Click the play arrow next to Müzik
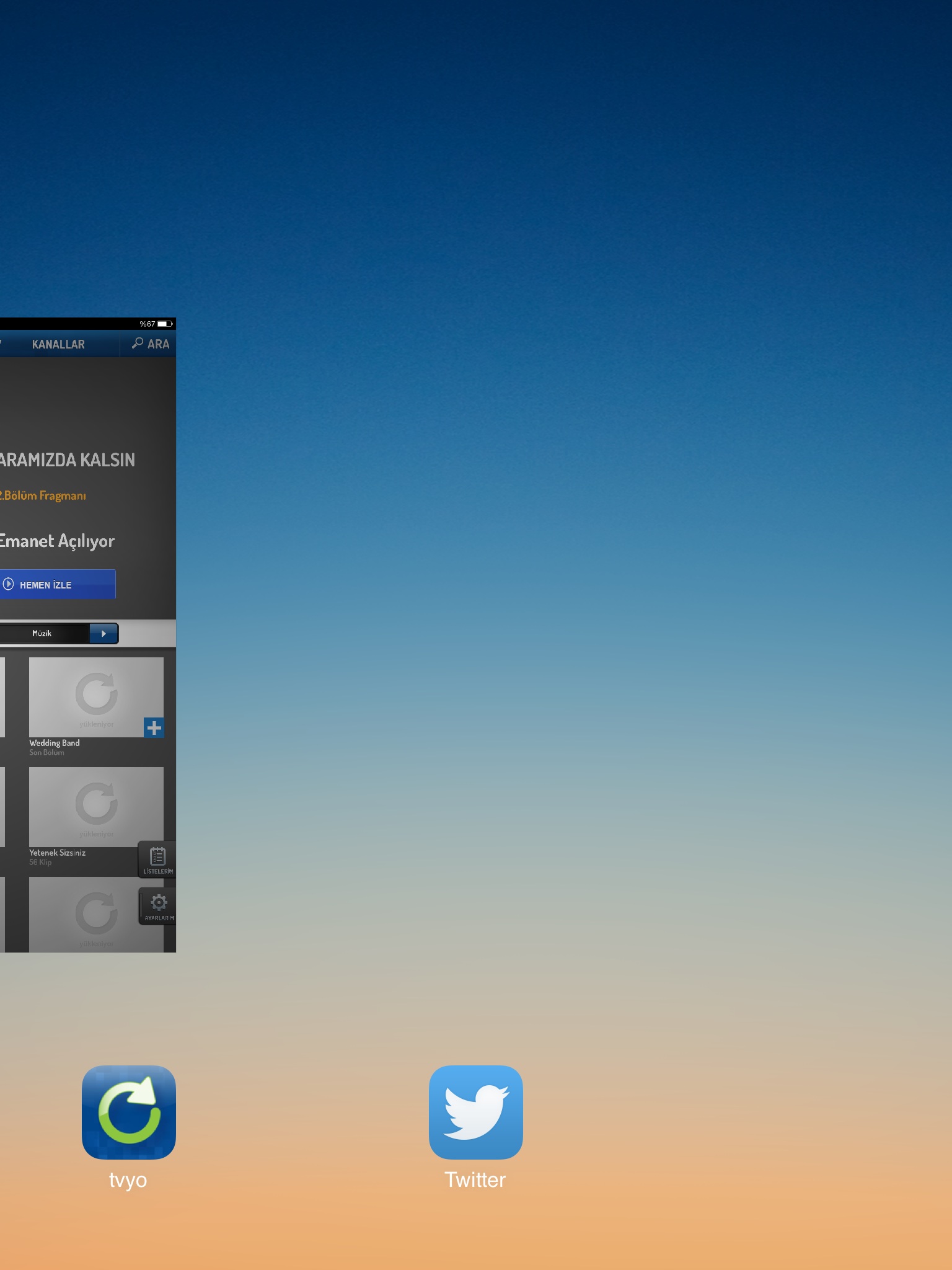 pyautogui.click(x=104, y=633)
